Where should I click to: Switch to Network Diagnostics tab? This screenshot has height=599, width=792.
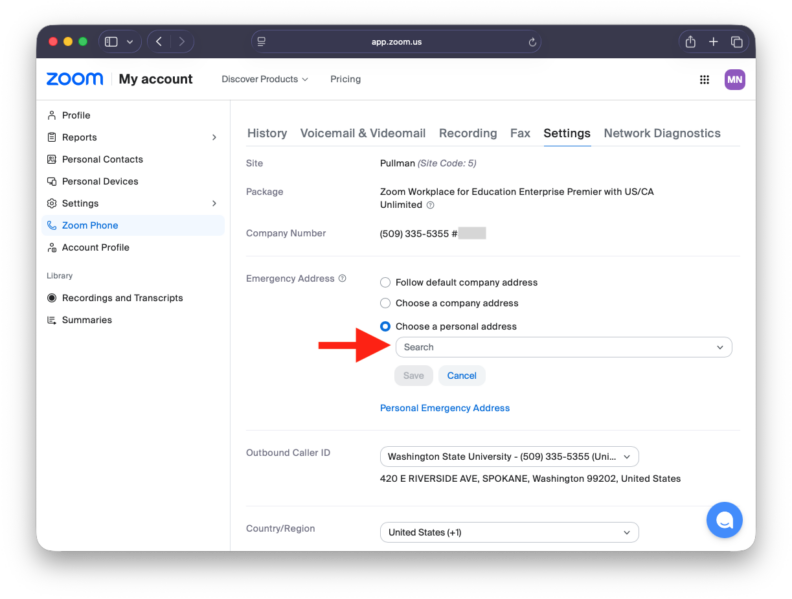pyautogui.click(x=662, y=133)
